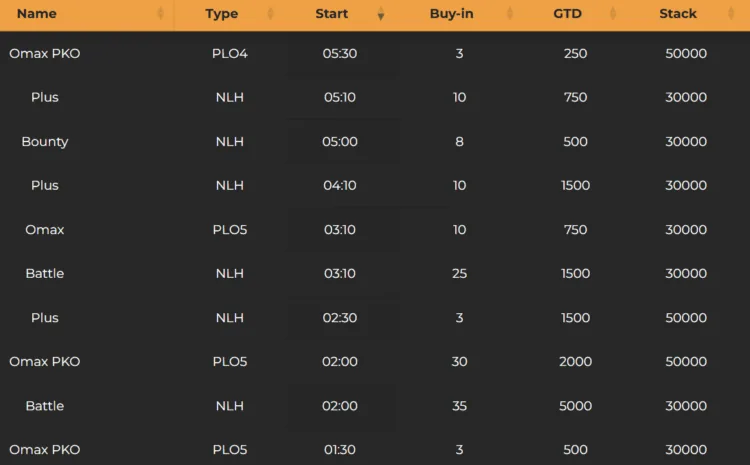Image resolution: width=750 pixels, height=465 pixels.
Task: Click GTD 250 cell
Action: [575, 53]
